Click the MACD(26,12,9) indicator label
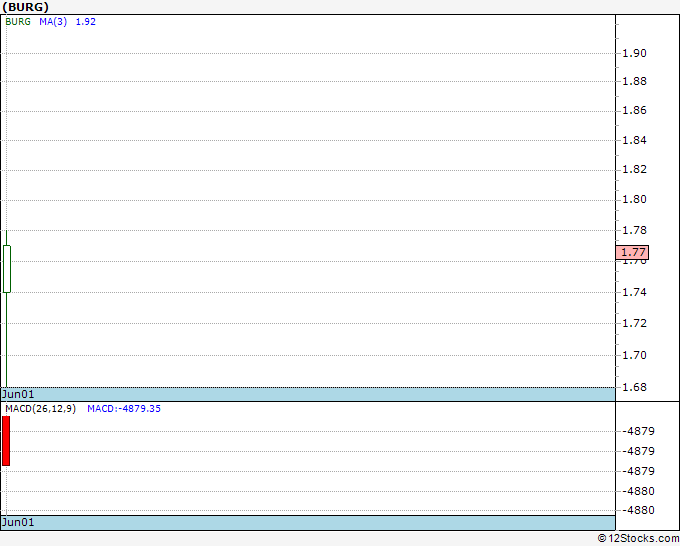The image size is (680, 546). point(40,409)
